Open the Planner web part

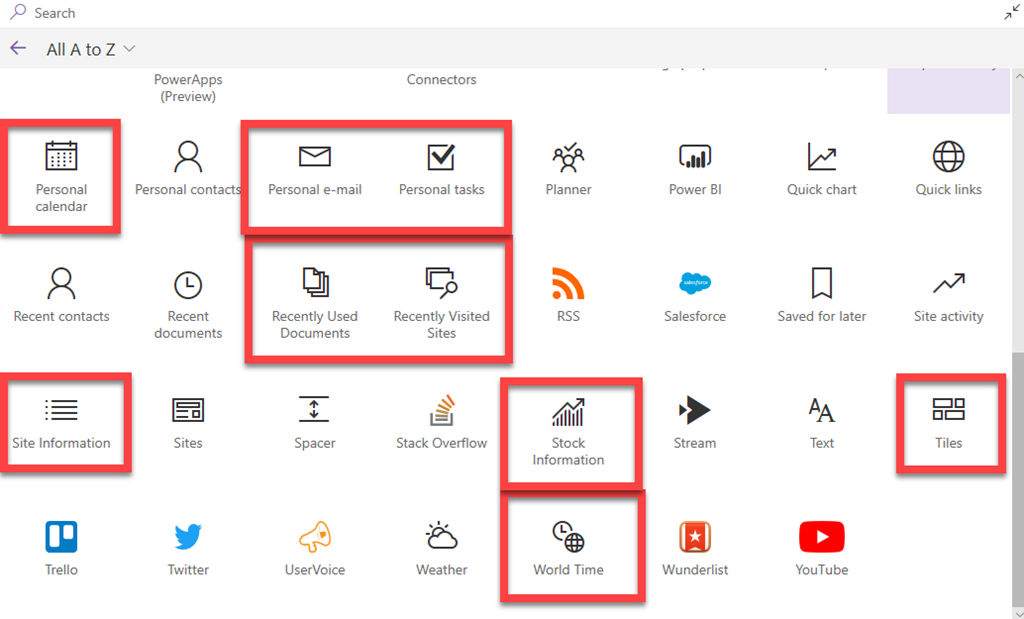tap(568, 170)
